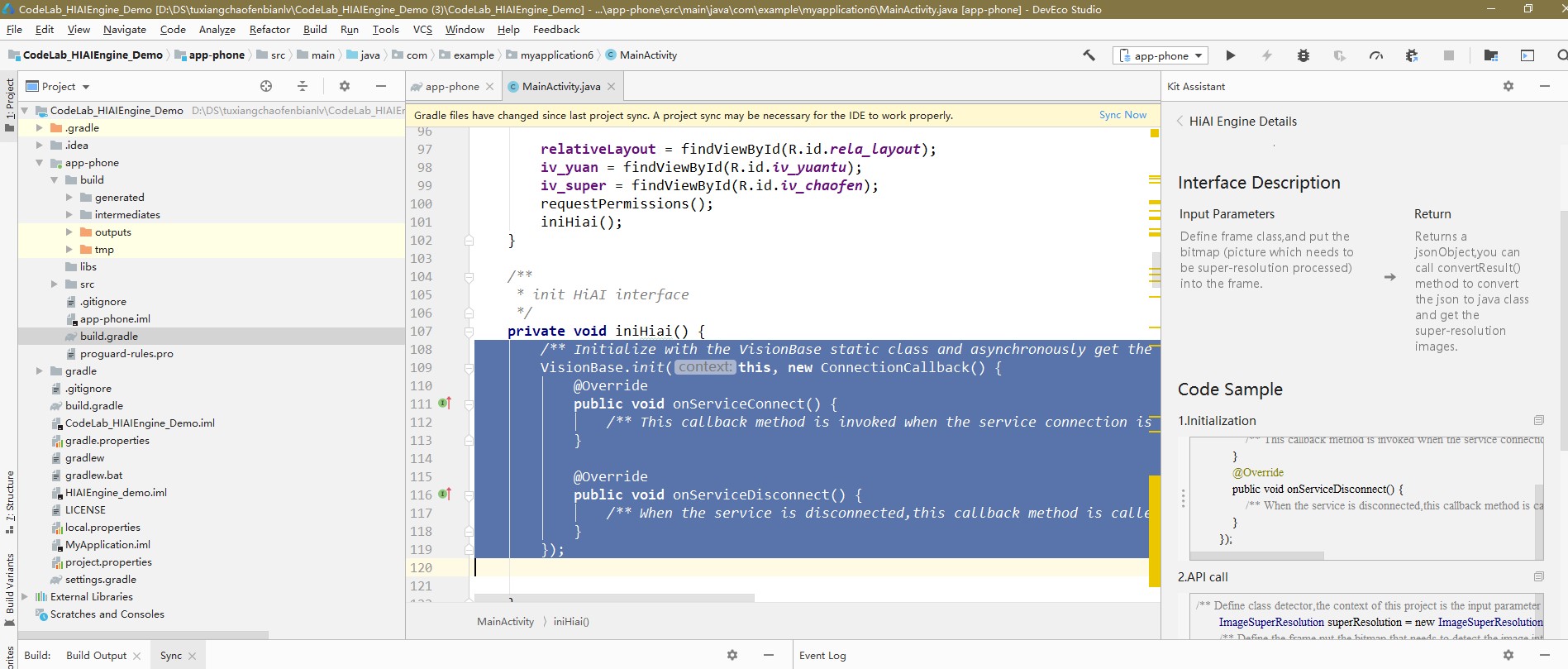Screen dimensions: 1568x669
Task: Start debugging with the bug icon
Action: (x=1303, y=55)
